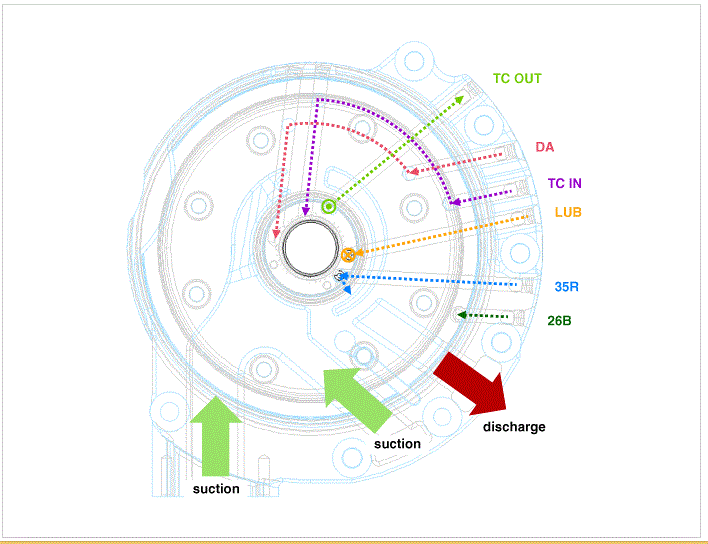Click the discharge label

514,427
